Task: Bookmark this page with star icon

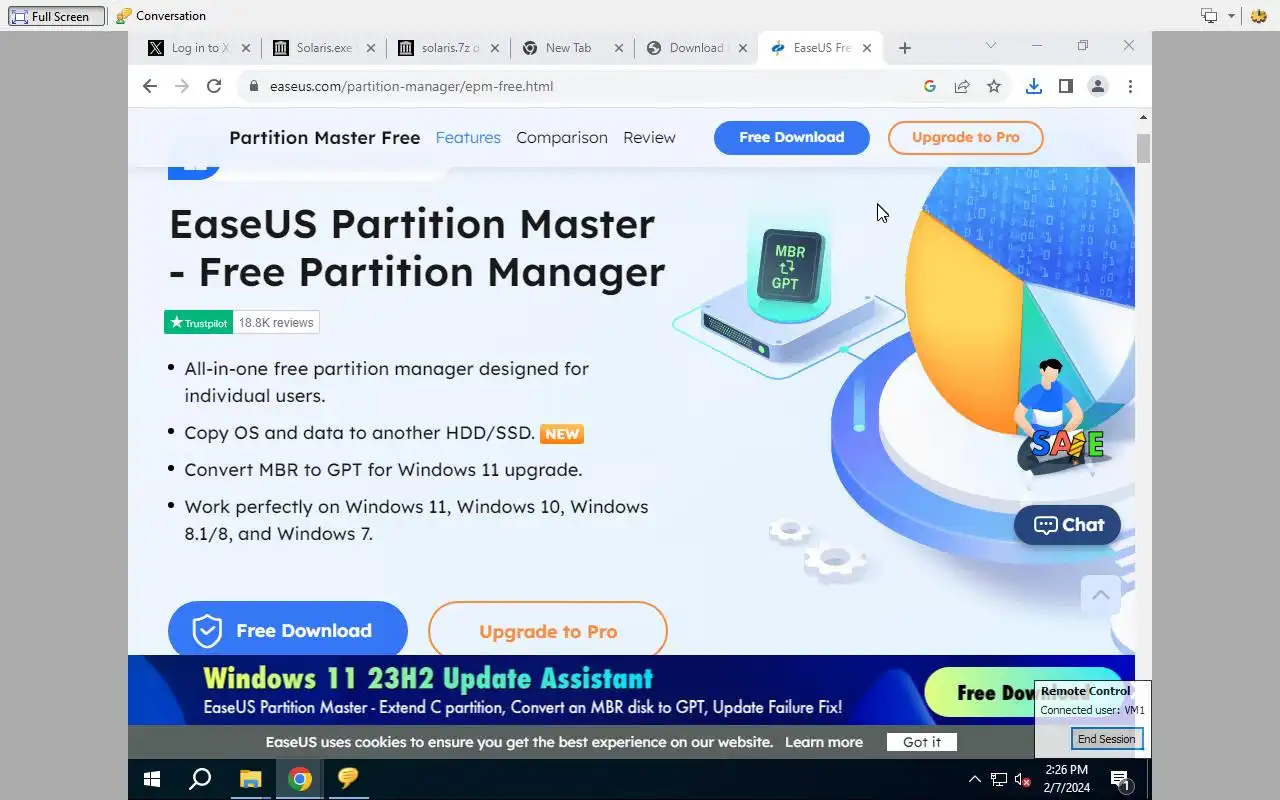Action: (x=993, y=86)
